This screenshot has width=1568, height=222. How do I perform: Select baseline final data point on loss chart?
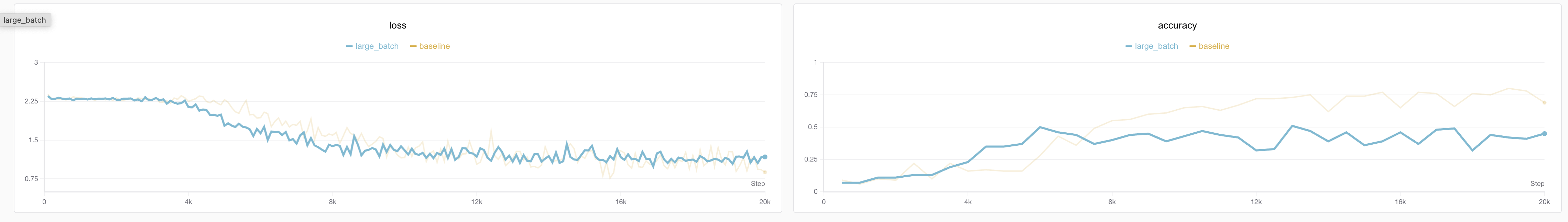pos(765,172)
